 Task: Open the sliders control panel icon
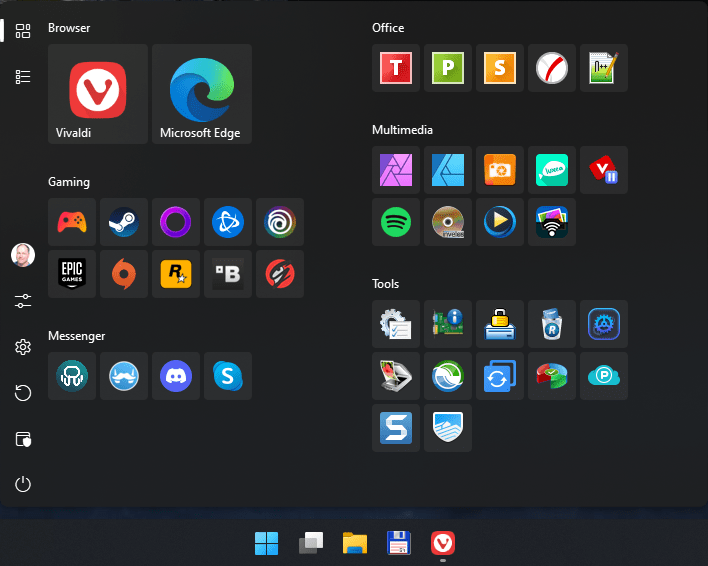click(23, 301)
